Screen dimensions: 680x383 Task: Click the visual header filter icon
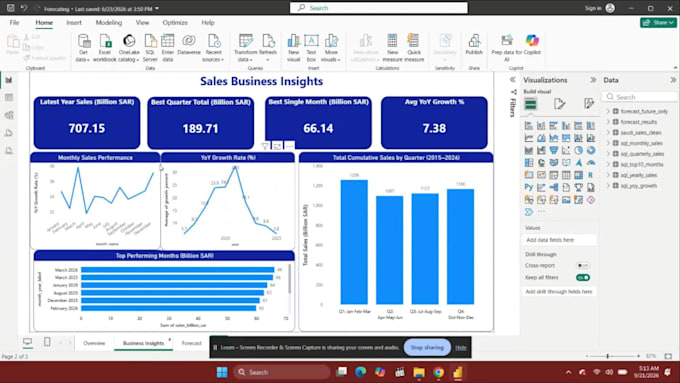265,146
